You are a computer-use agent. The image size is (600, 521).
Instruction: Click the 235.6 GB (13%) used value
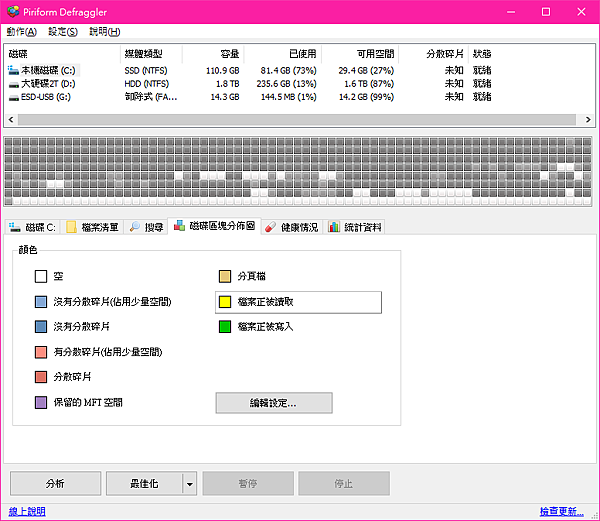click(x=287, y=84)
